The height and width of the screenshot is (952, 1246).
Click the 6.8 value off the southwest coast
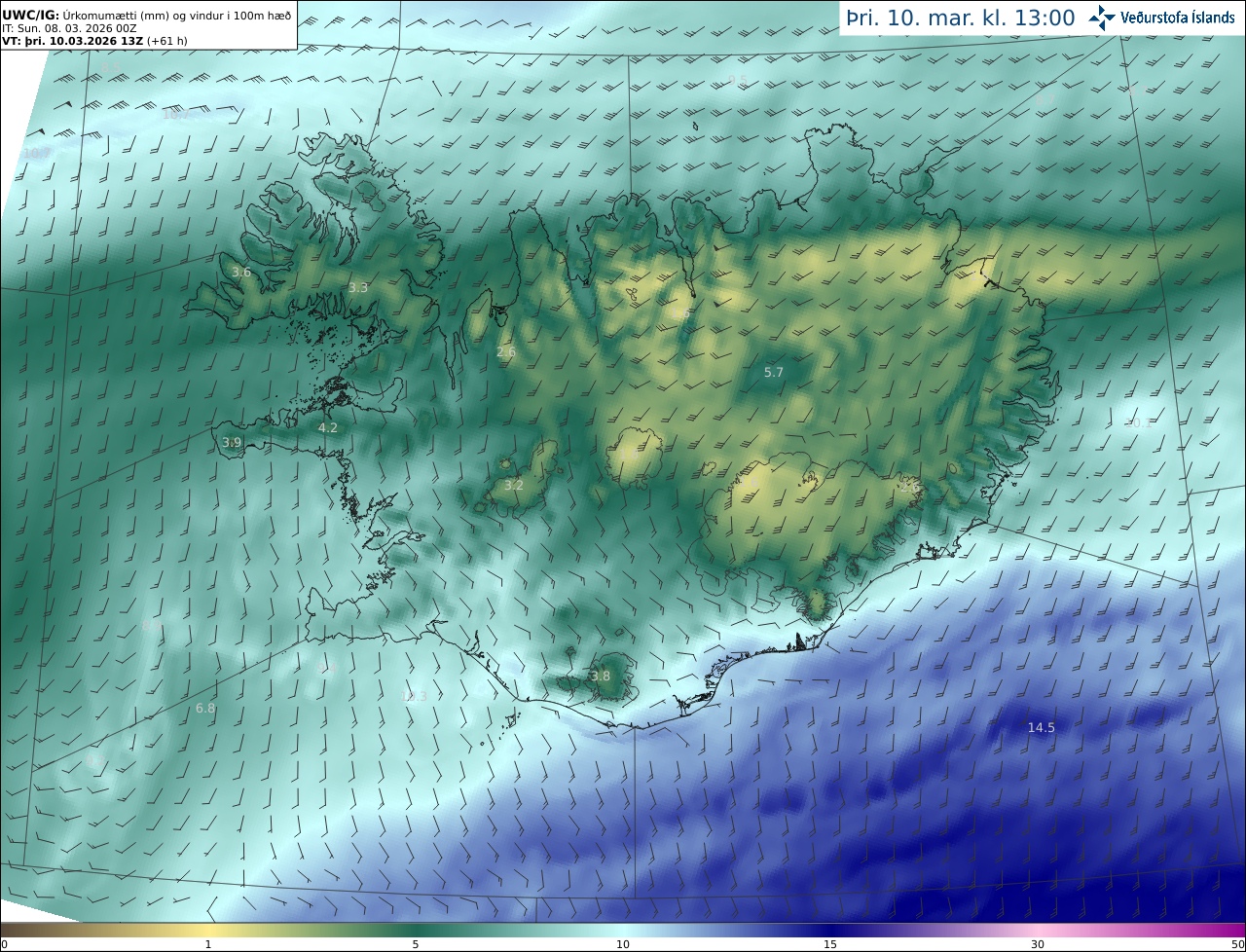(x=205, y=708)
